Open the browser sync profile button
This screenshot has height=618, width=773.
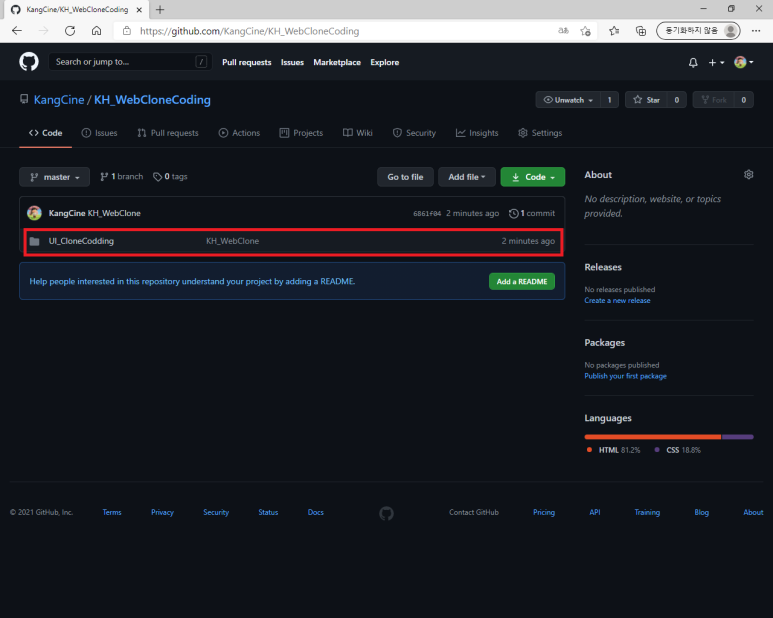click(698, 31)
